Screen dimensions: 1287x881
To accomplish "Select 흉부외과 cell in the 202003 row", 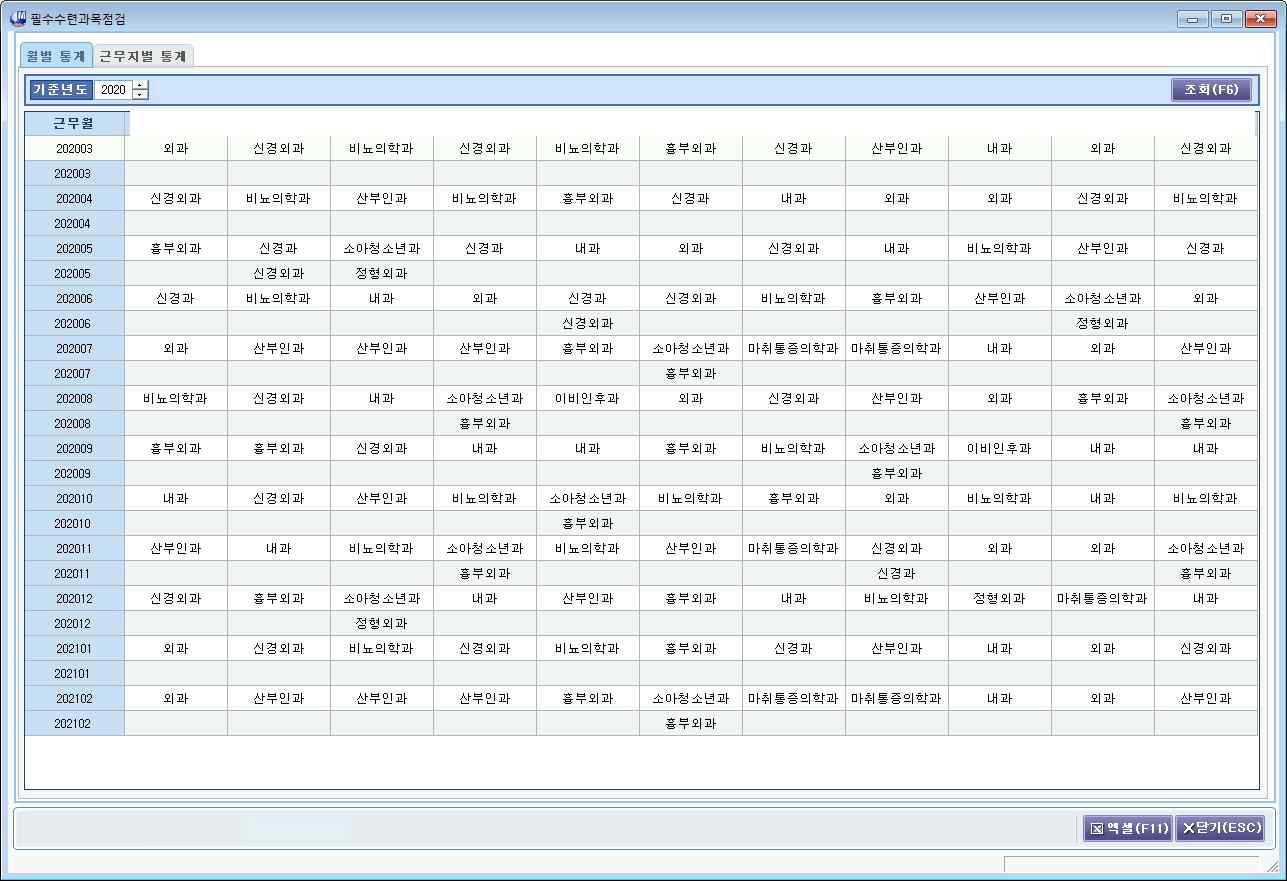I will (x=690, y=148).
